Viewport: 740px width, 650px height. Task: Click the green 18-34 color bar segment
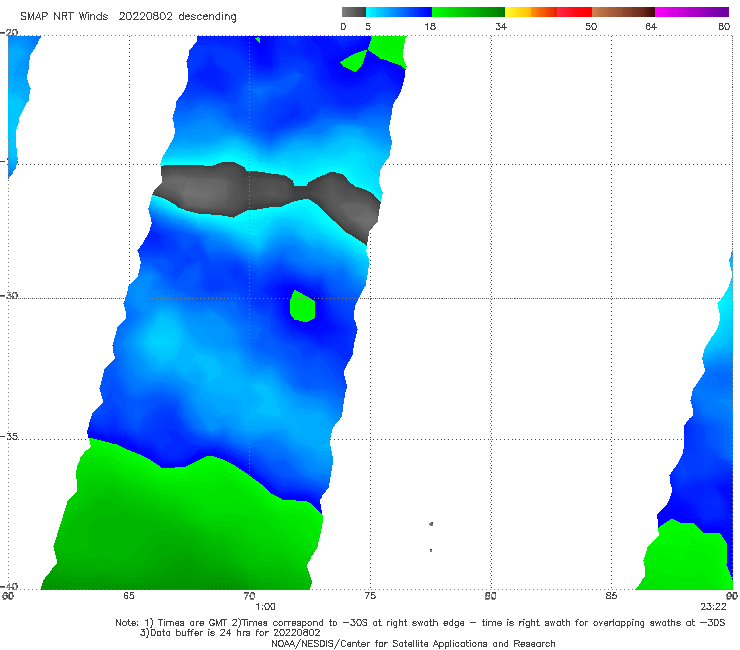468,12
